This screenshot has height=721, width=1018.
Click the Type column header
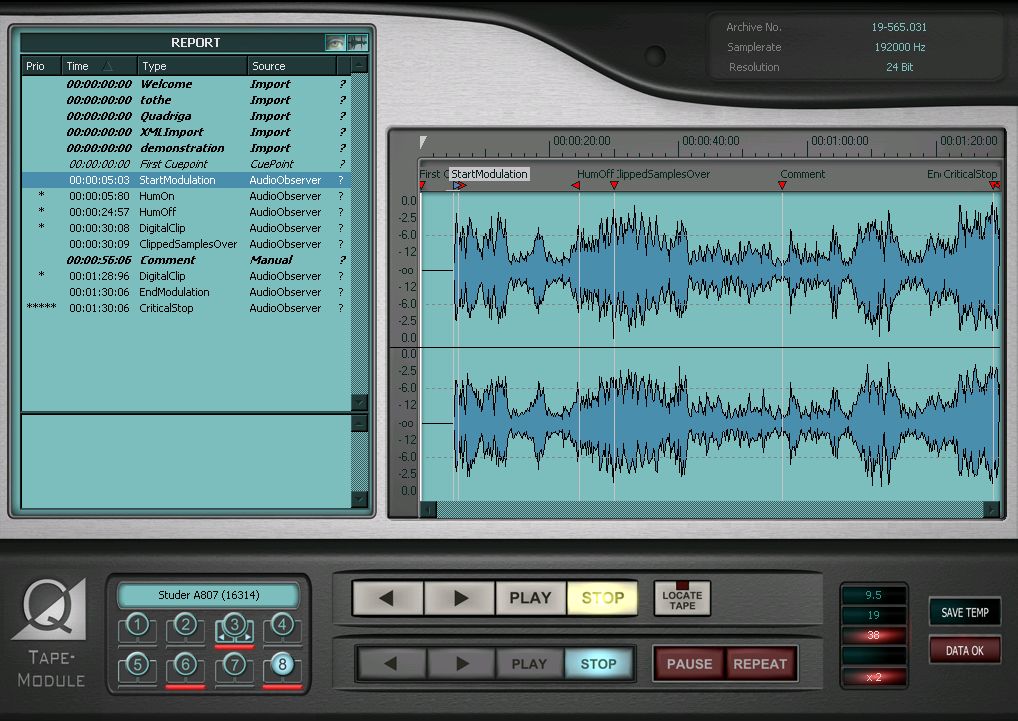(x=191, y=66)
